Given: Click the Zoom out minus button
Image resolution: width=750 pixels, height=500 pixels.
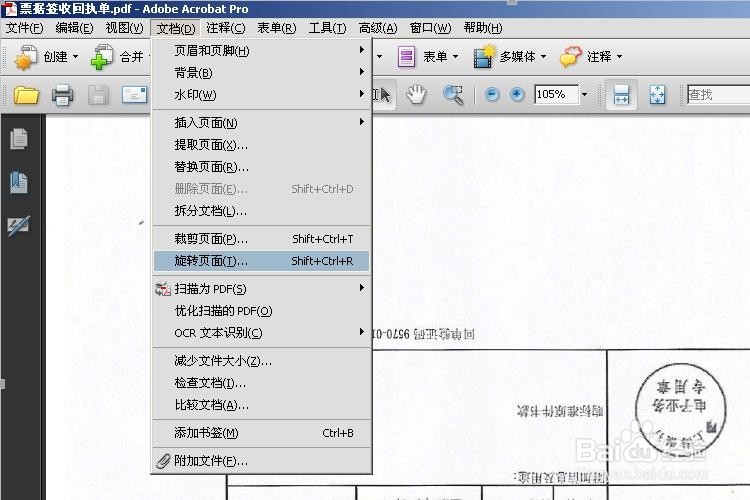Looking at the screenshot, I should (x=492, y=94).
